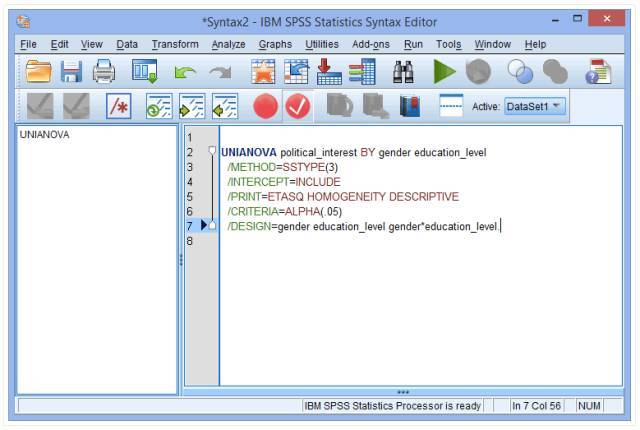
Task: Toggle breakpoint using the red circle icon
Action: coord(265,106)
